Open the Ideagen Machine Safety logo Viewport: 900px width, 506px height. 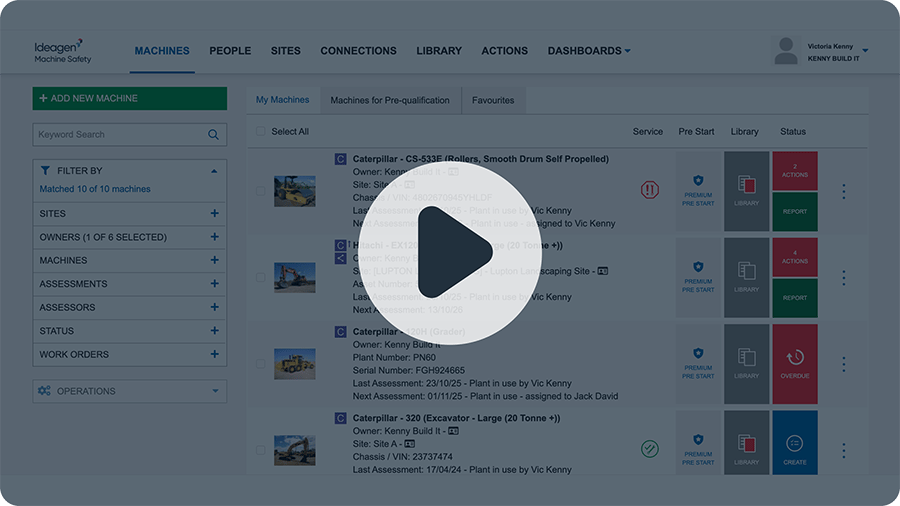point(63,51)
